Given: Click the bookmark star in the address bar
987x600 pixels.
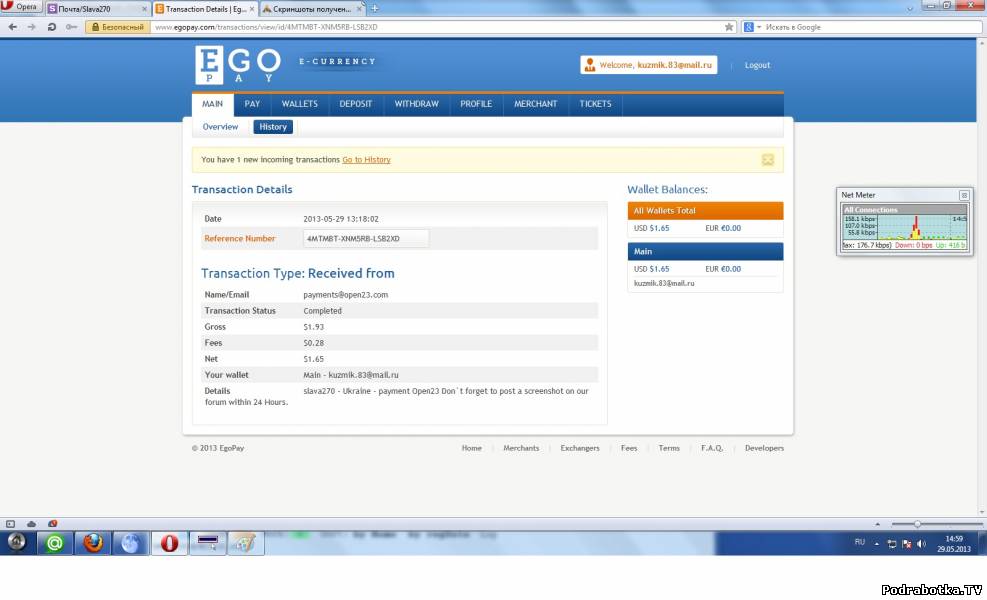Looking at the screenshot, I should (729, 27).
